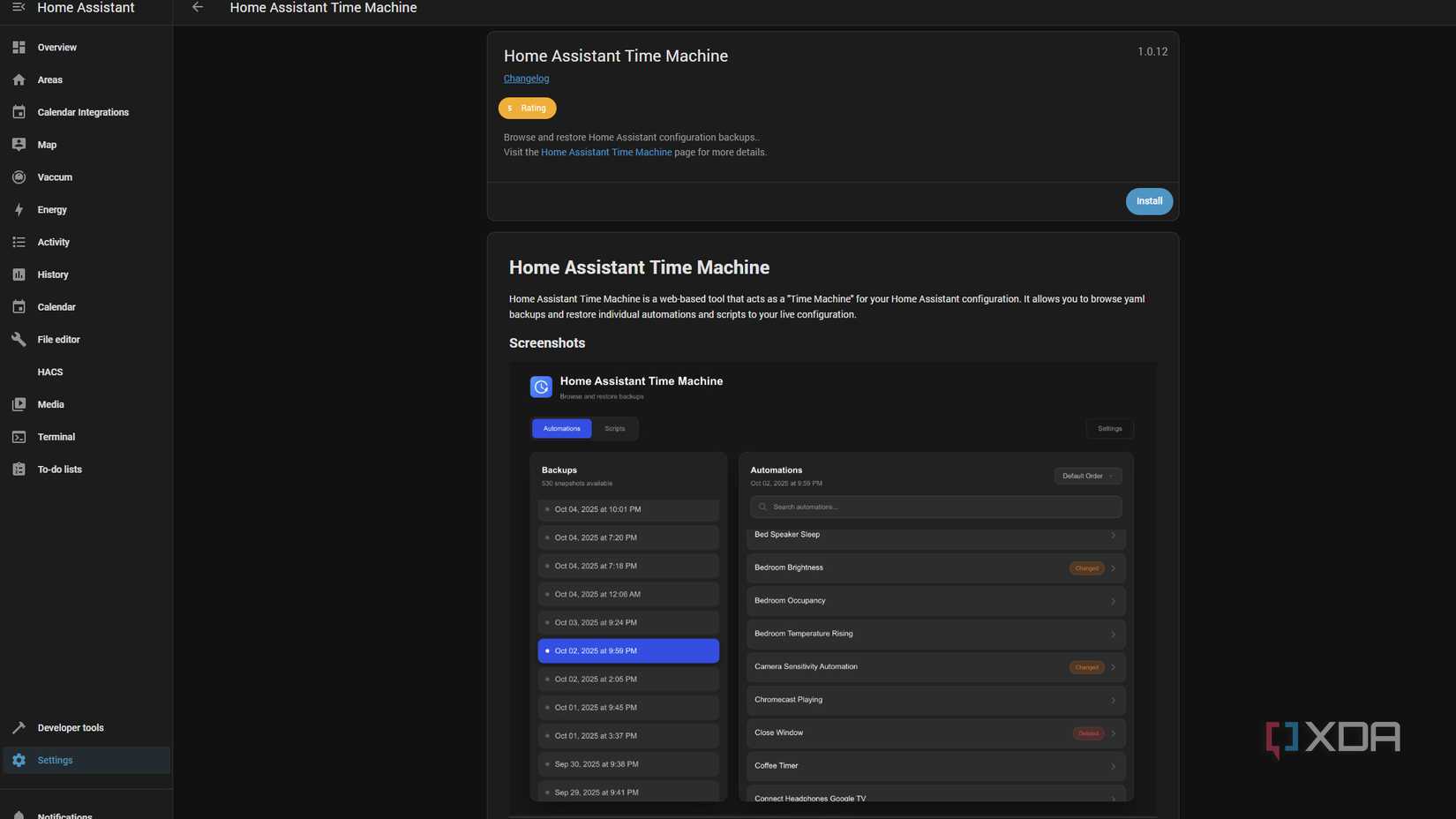
Task: Open the Overview dashboard
Action: coord(56,47)
